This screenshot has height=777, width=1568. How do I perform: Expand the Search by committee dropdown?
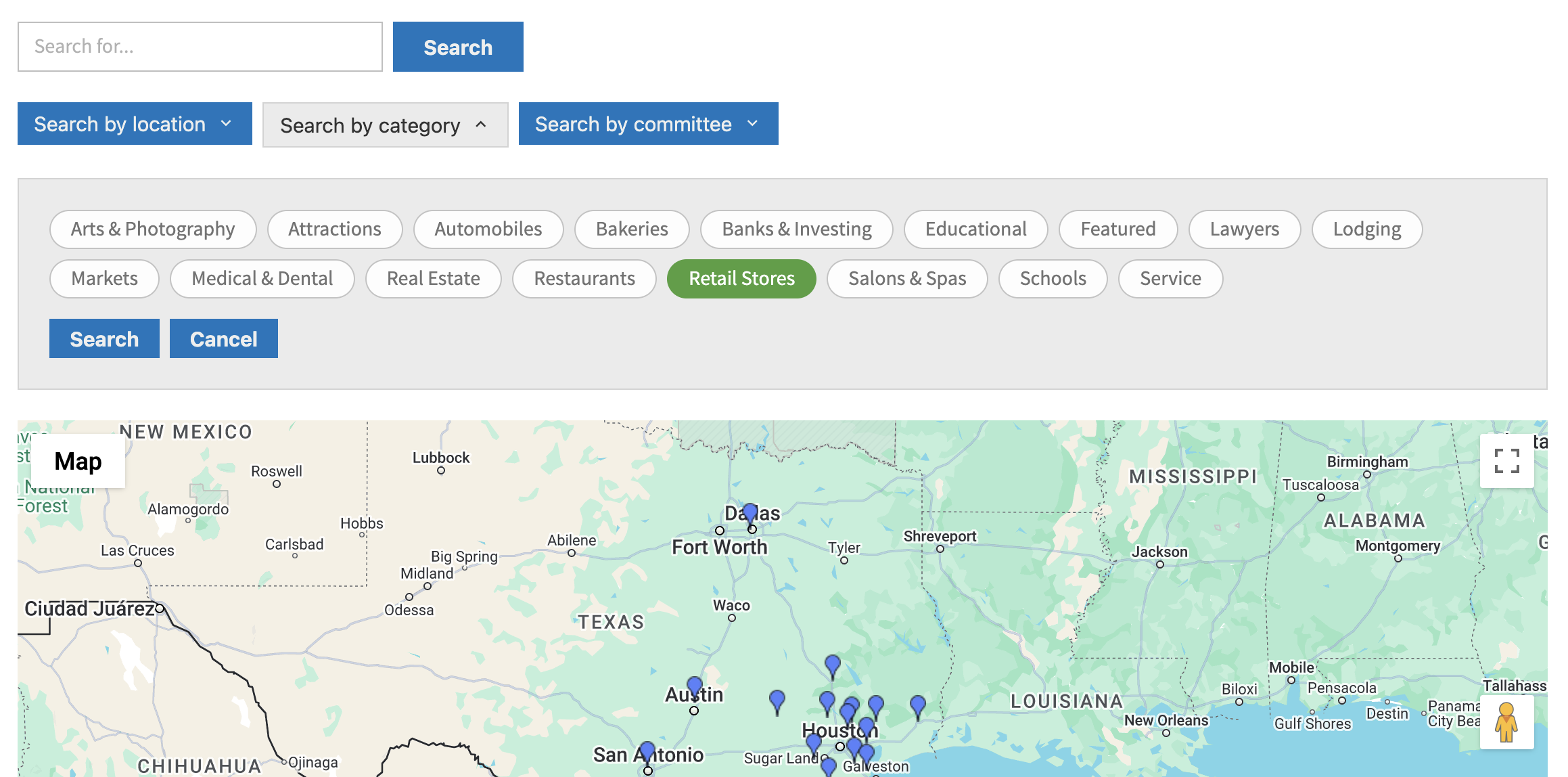647,124
